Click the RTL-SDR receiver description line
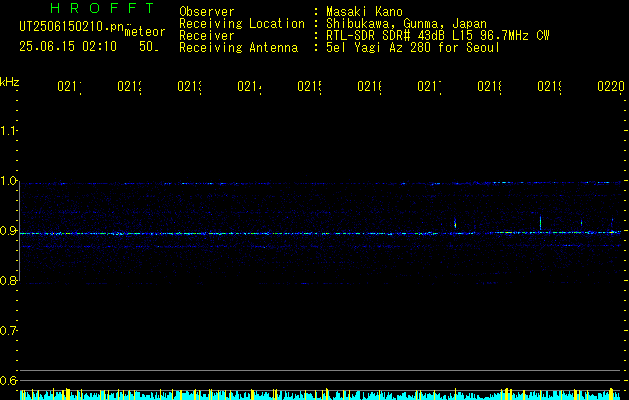Viewport: 629px width, 400px height. (437, 36)
